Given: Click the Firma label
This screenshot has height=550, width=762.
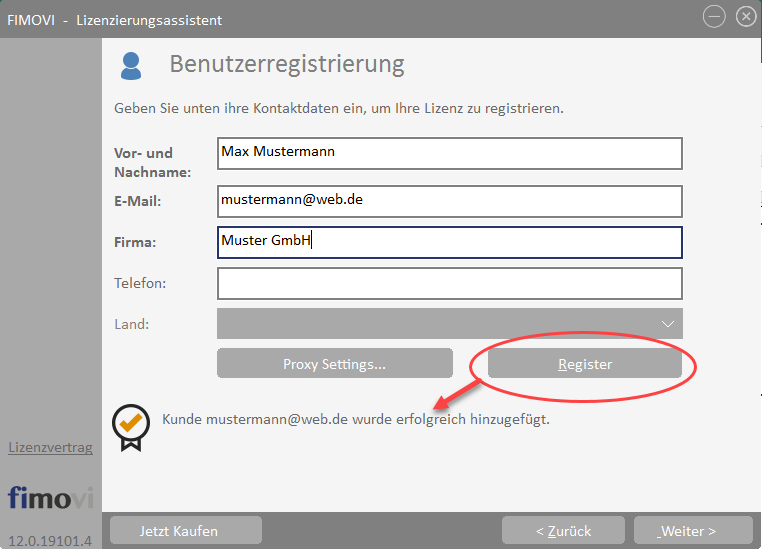Looking at the screenshot, I should [x=135, y=242].
